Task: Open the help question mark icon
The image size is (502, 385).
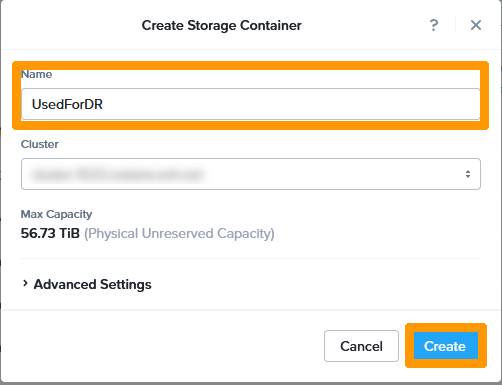Action: click(x=434, y=25)
